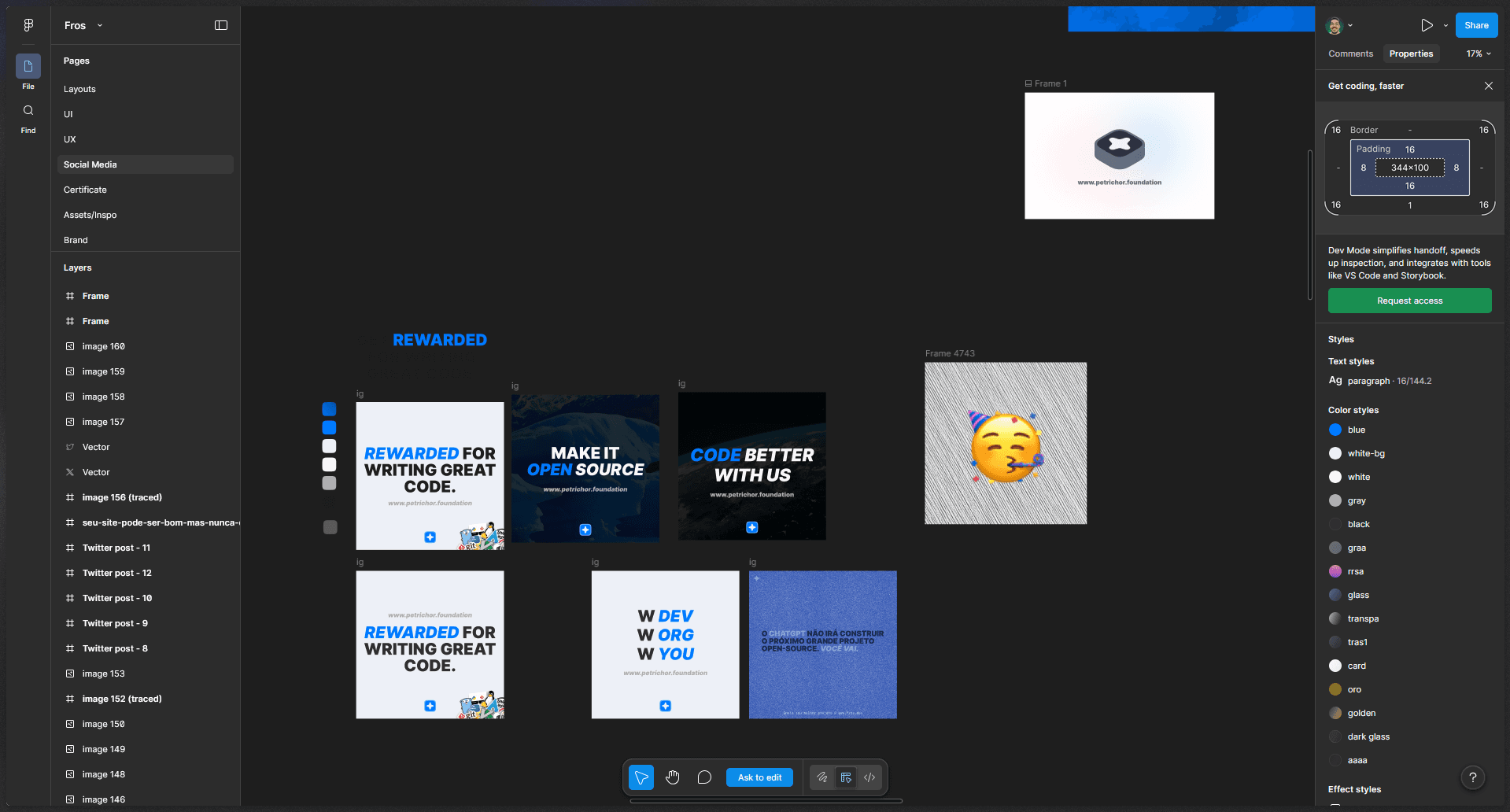1510x812 pixels.
Task: Switch to Dev Mode code toggle
Action: point(869,777)
